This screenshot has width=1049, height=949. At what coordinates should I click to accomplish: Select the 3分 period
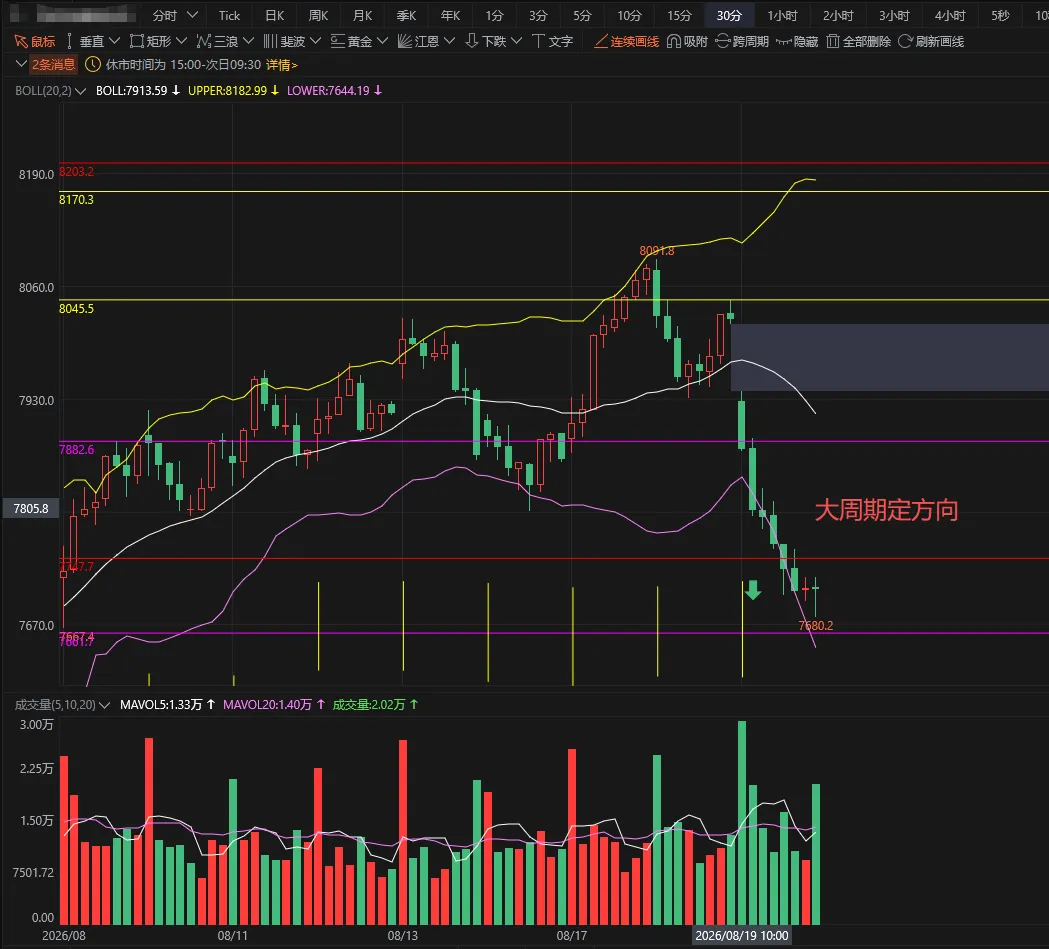click(x=539, y=15)
